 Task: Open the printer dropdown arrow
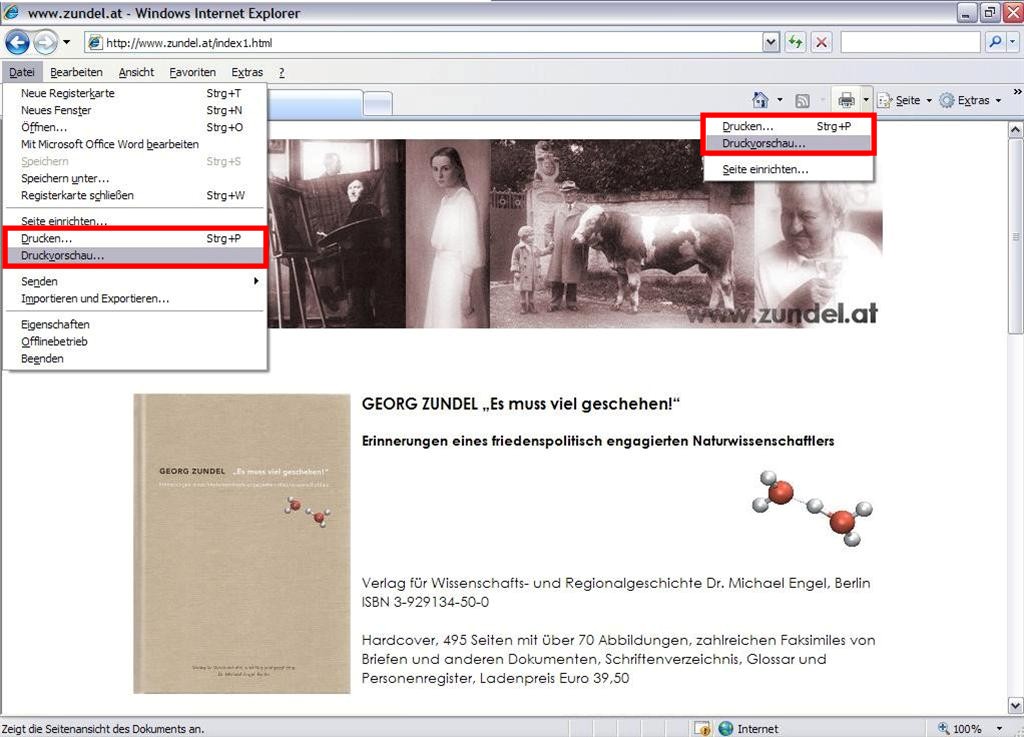point(866,100)
